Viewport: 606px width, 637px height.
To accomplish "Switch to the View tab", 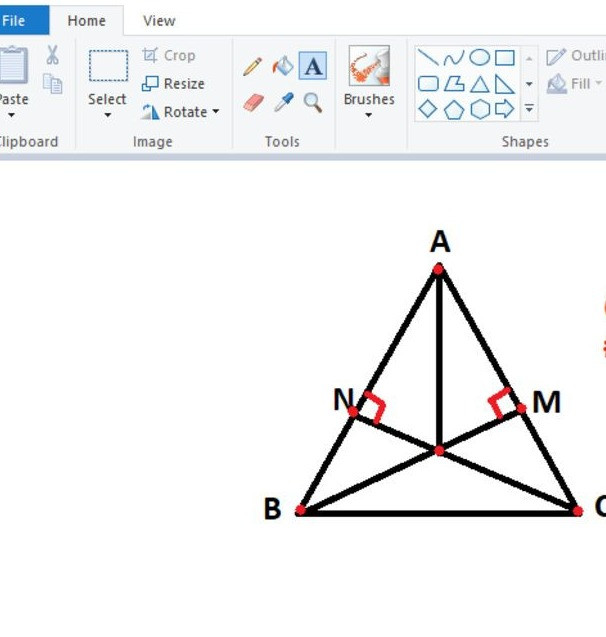I will pyautogui.click(x=159, y=20).
